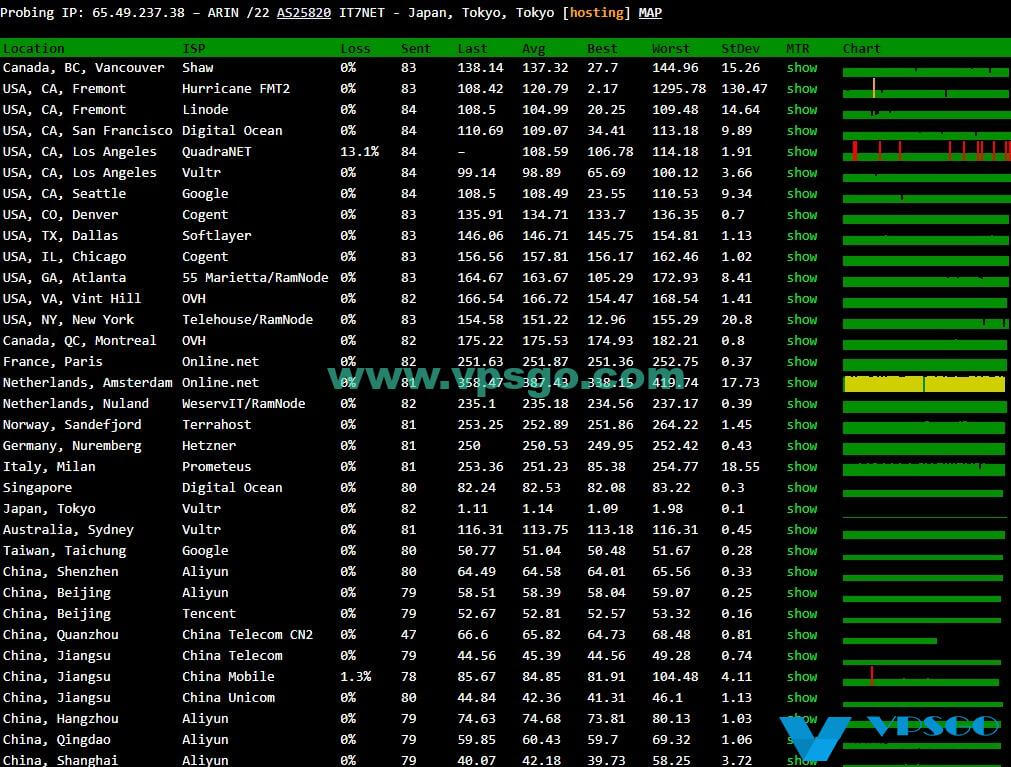This screenshot has width=1011, height=767.
Task: Open the MAP link
Action: [650, 13]
